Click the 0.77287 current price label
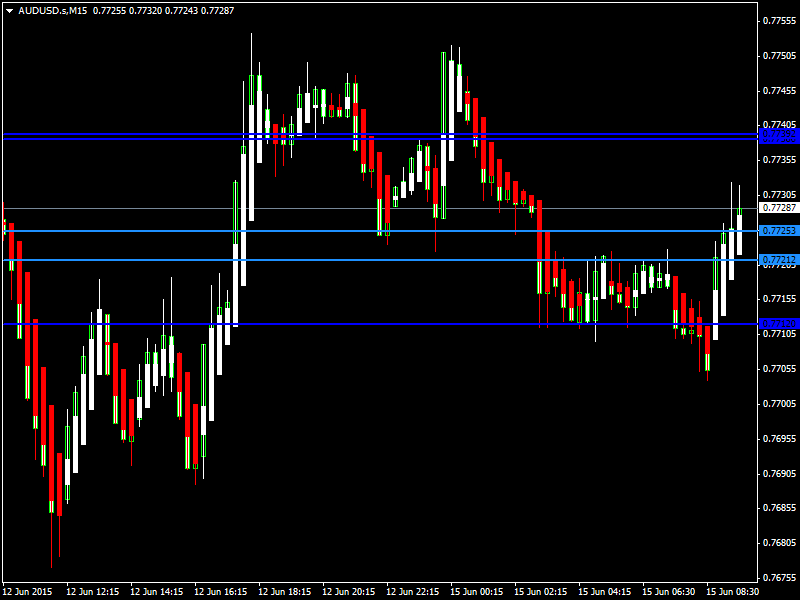The image size is (800, 600). 779,208
